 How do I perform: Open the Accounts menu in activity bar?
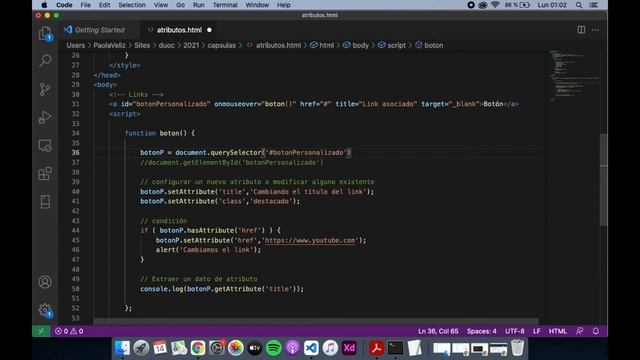[45, 282]
